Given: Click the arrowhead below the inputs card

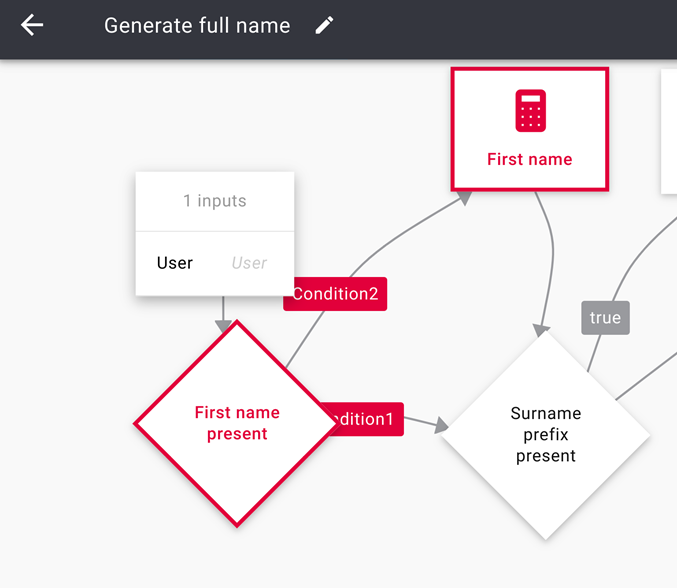Looking at the screenshot, I should (x=224, y=327).
